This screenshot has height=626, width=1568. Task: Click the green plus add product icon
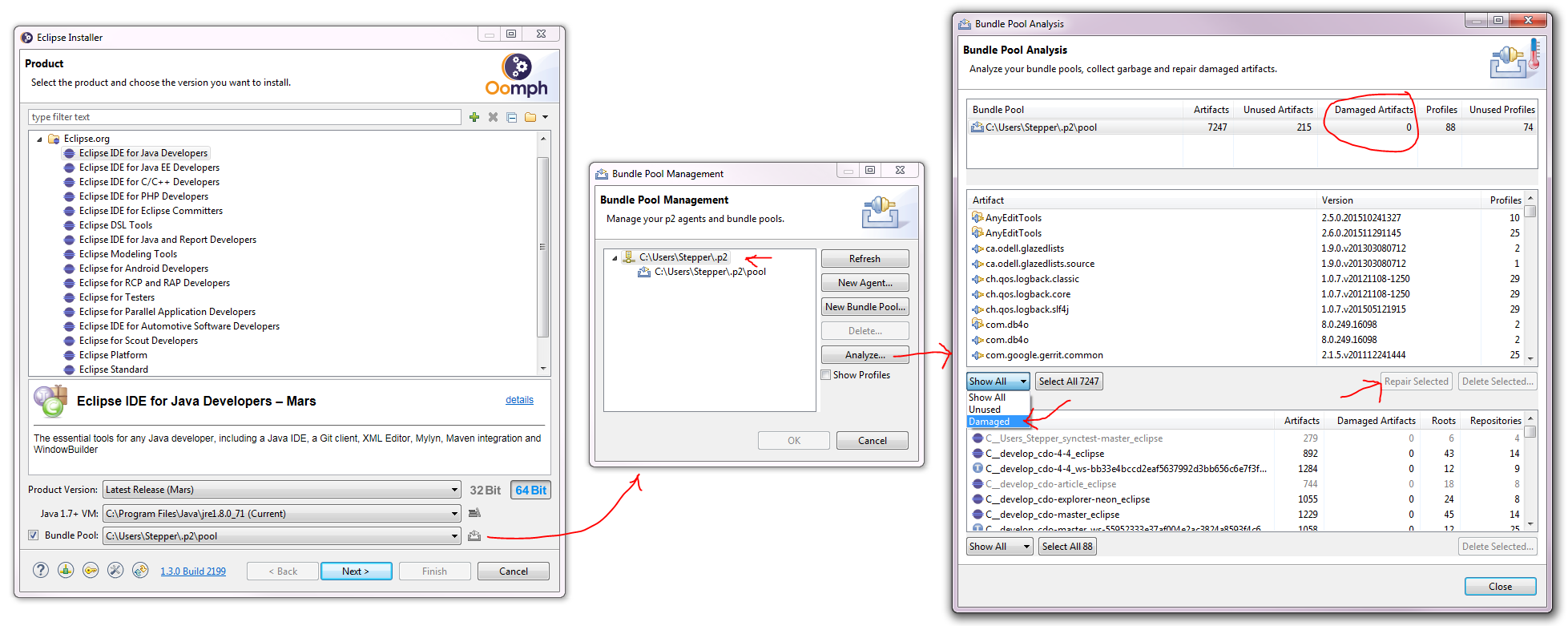474,117
